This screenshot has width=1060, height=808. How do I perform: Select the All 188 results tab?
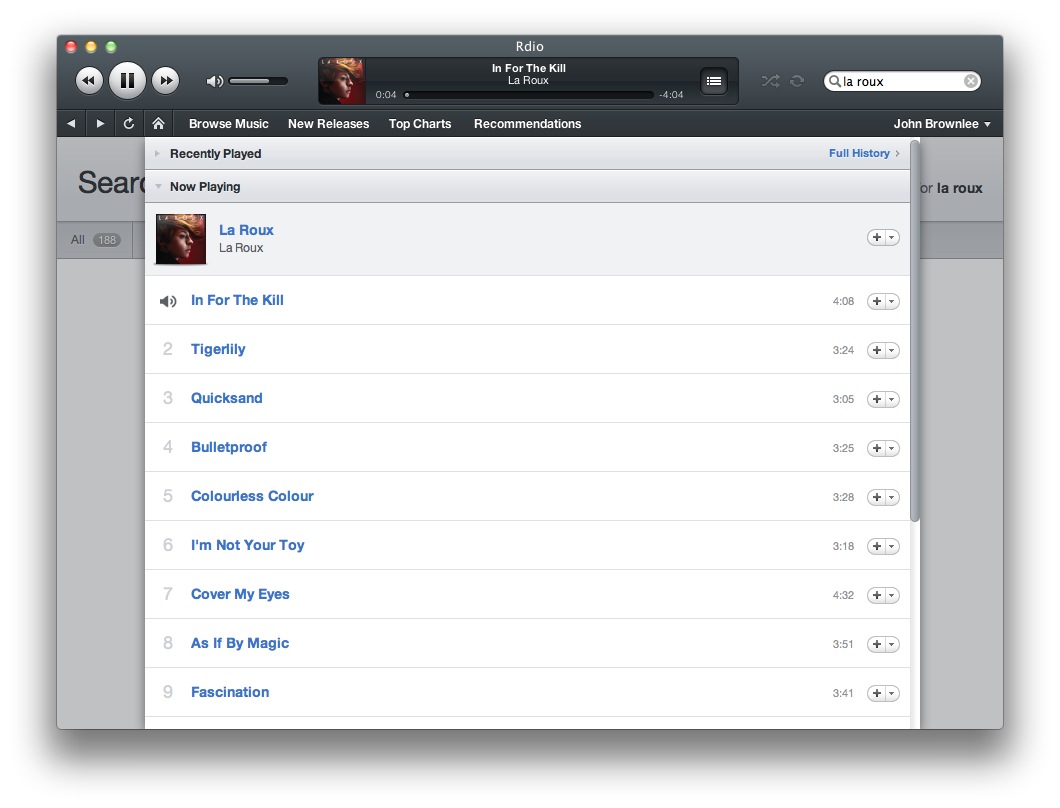[x=95, y=240]
